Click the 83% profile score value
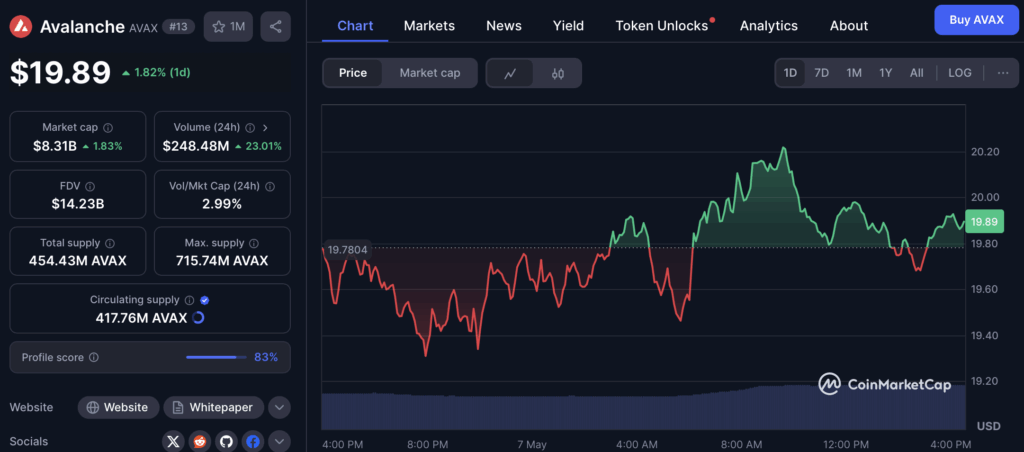The width and height of the screenshot is (1024, 452). pos(266,357)
